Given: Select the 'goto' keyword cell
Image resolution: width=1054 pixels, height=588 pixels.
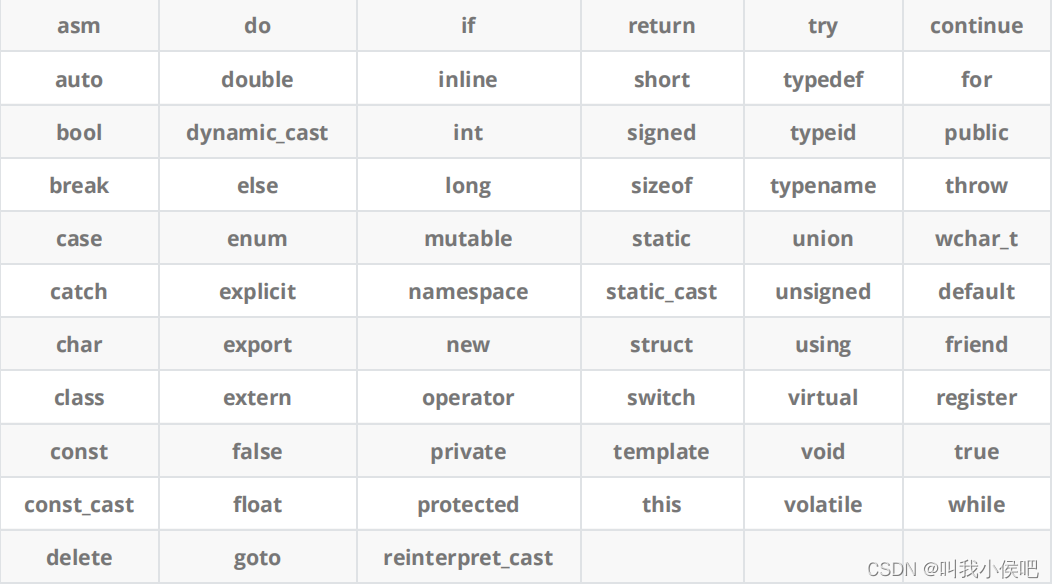Looking at the screenshot, I should pyautogui.click(x=257, y=558).
